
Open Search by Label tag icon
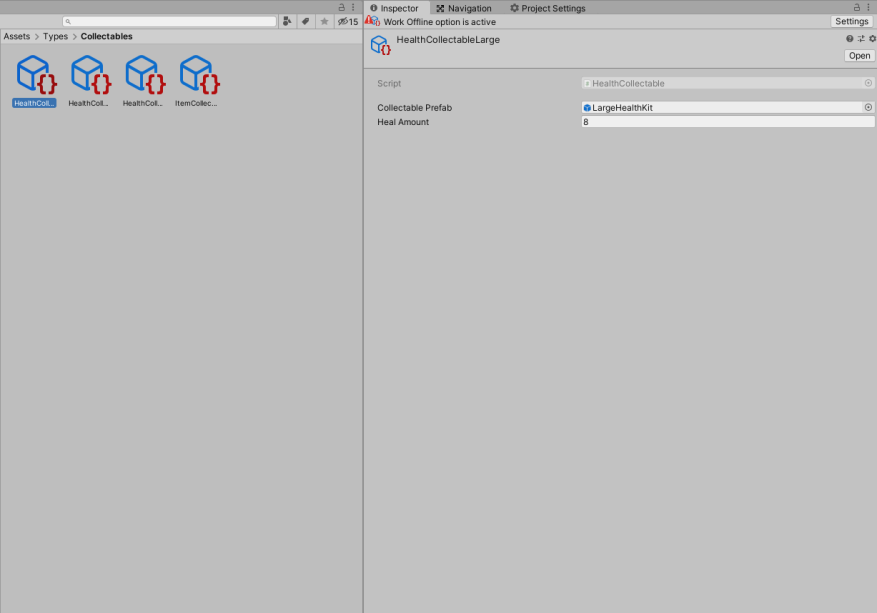[305, 21]
